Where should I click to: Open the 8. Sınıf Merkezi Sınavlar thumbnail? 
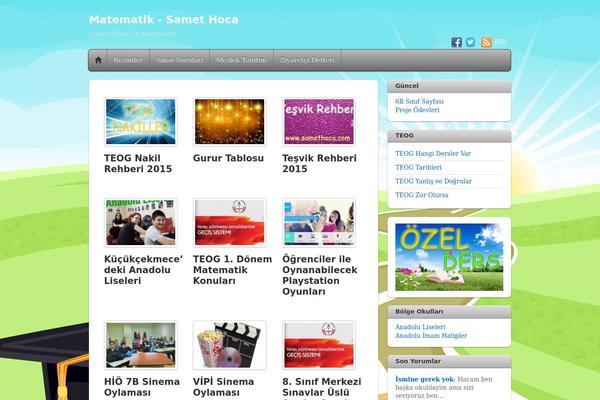[x=319, y=345]
